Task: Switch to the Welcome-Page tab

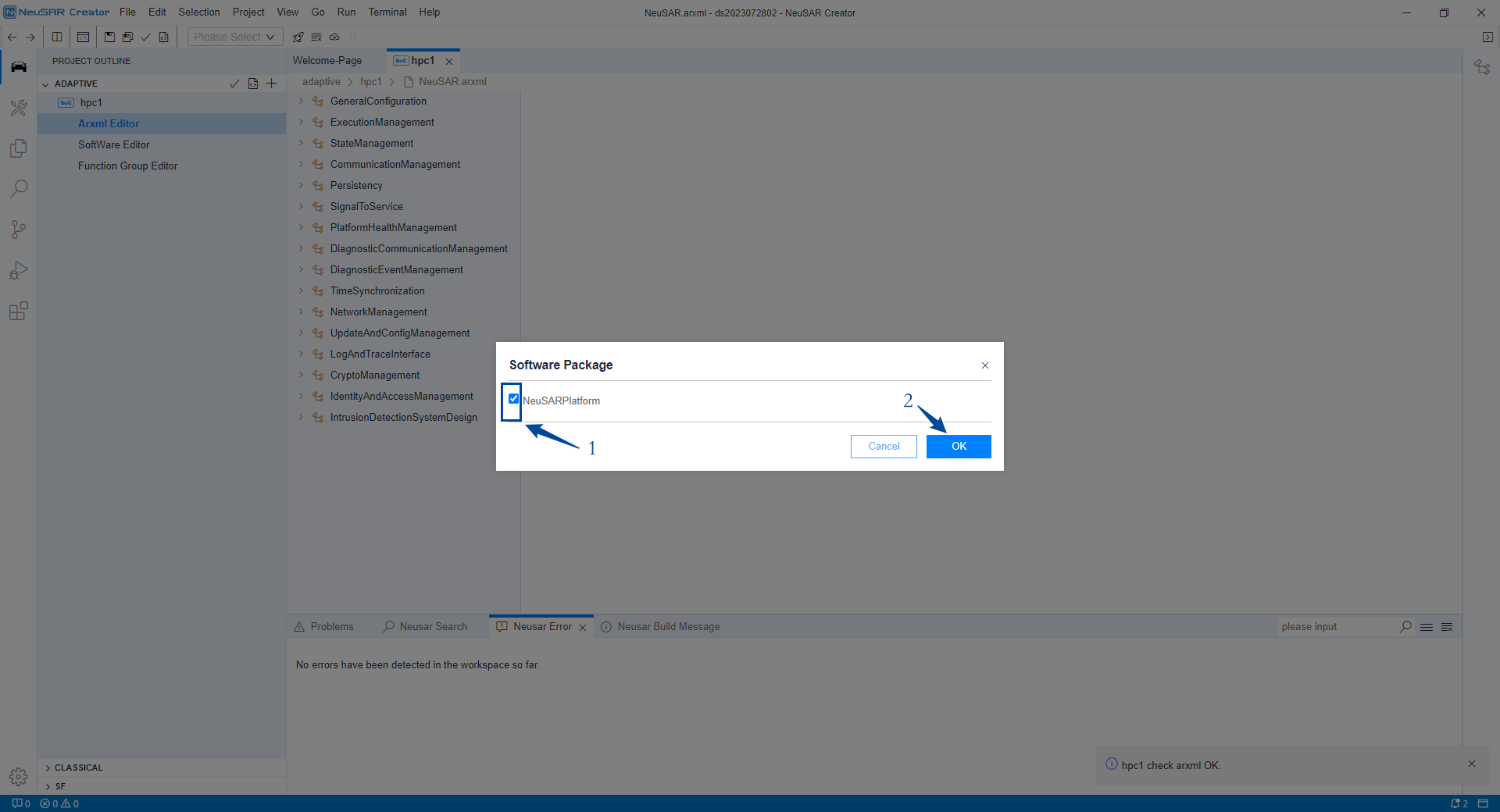Action: point(327,60)
